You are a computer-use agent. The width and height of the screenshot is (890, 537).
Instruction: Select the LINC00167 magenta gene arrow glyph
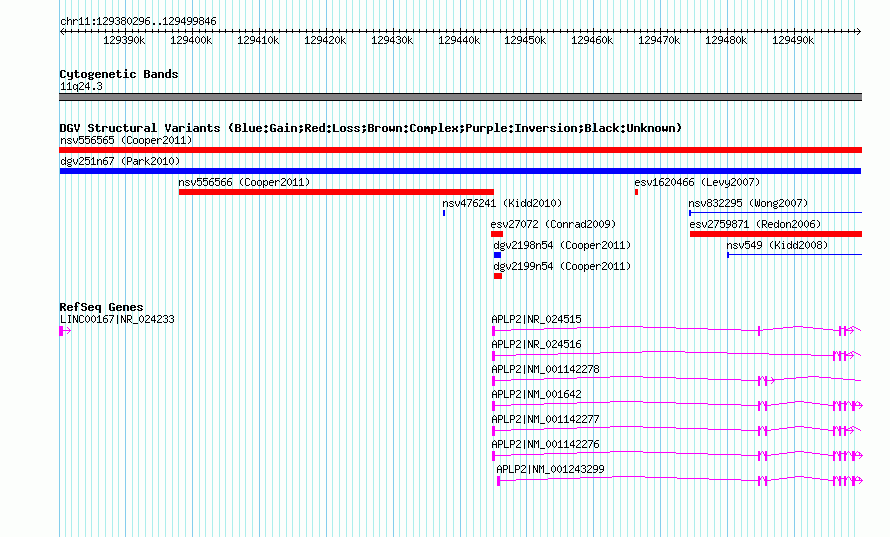pyautogui.click(x=65, y=331)
